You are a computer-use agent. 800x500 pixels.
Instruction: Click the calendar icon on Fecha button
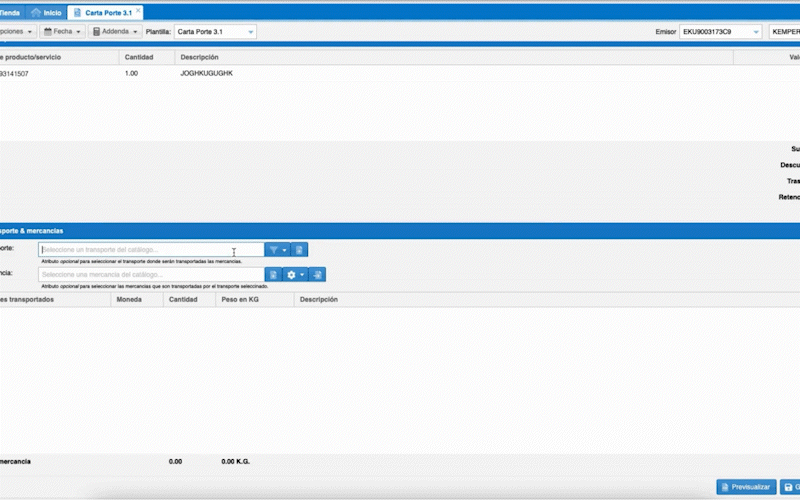tap(48, 32)
